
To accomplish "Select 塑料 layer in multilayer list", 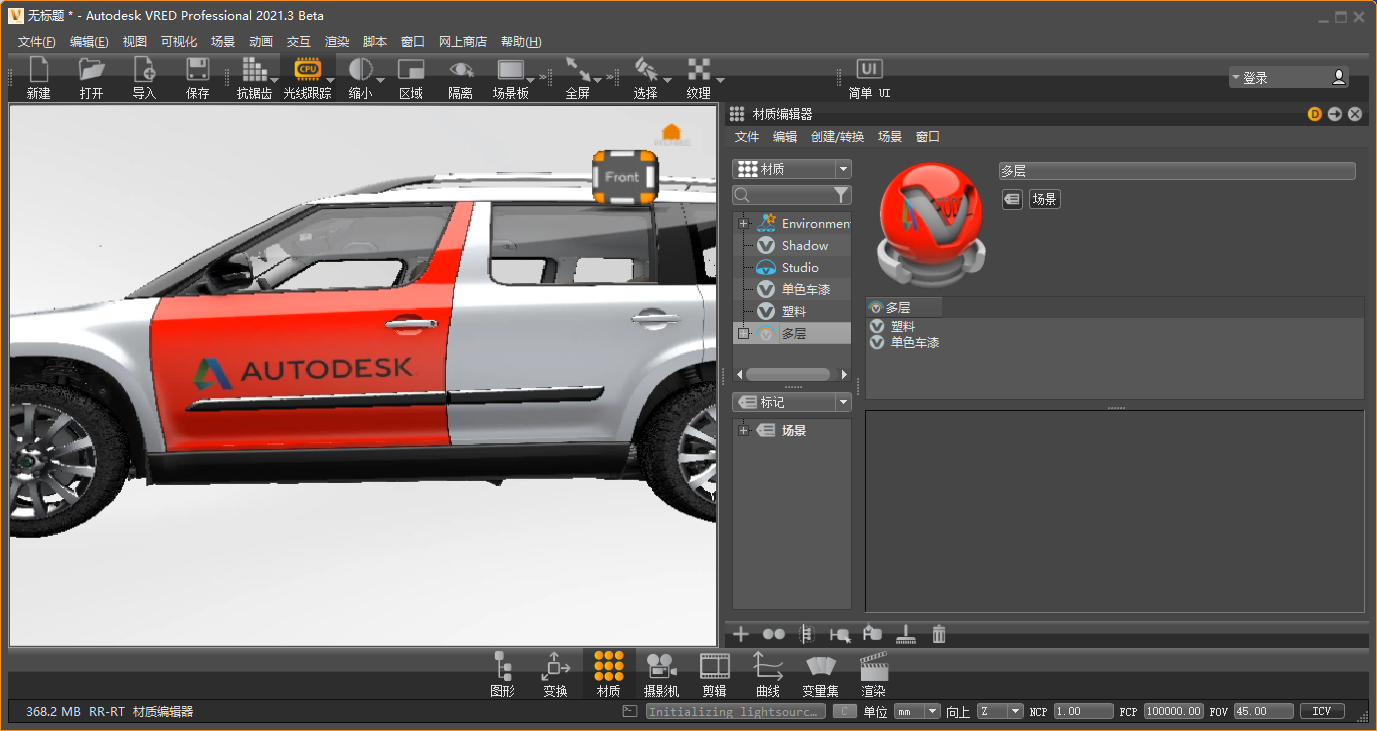I will 902,327.
